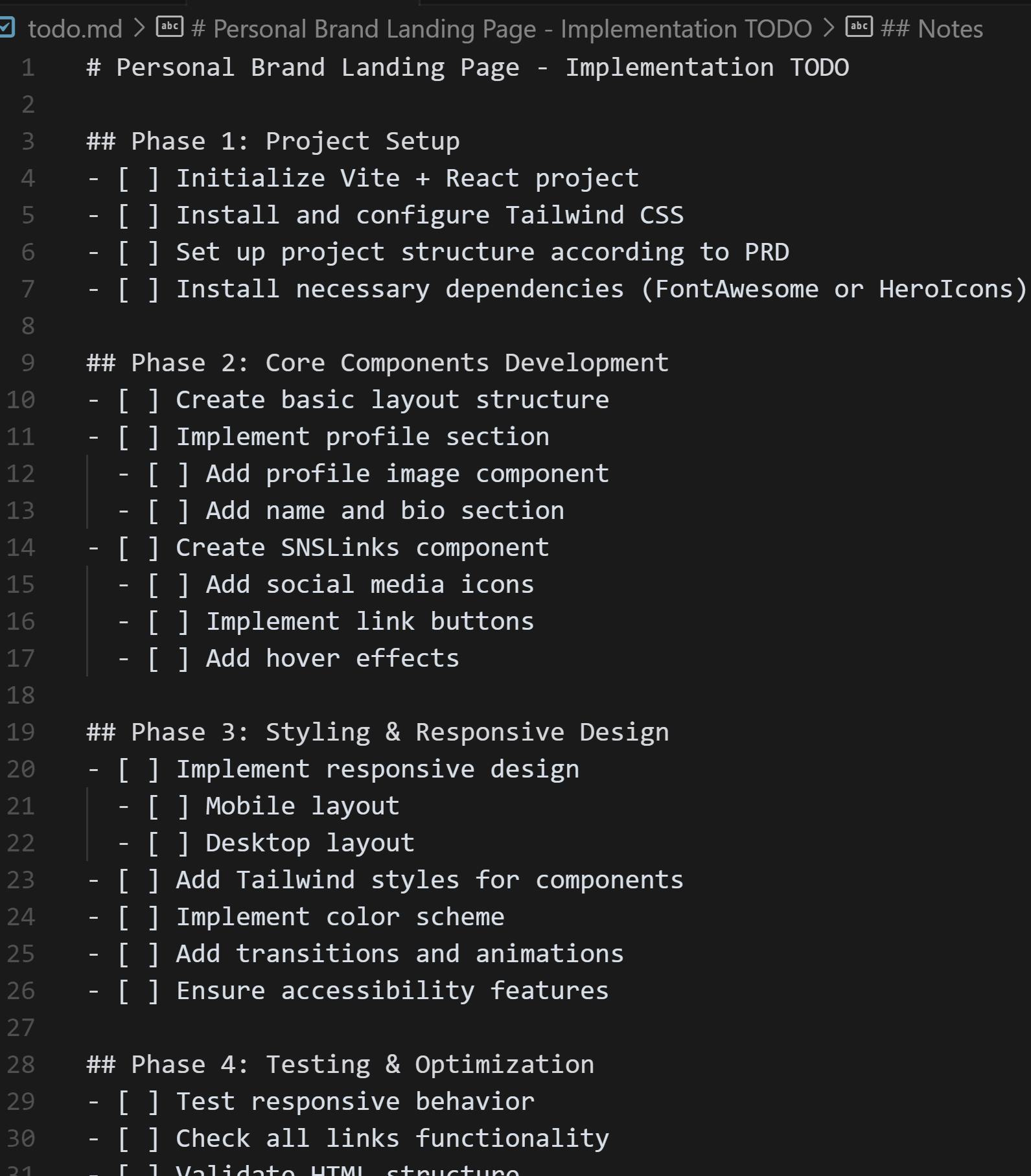Click the Create SNSLinks component text
This screenshot has height=1176, width=1031.
click(x=363, y=548)
